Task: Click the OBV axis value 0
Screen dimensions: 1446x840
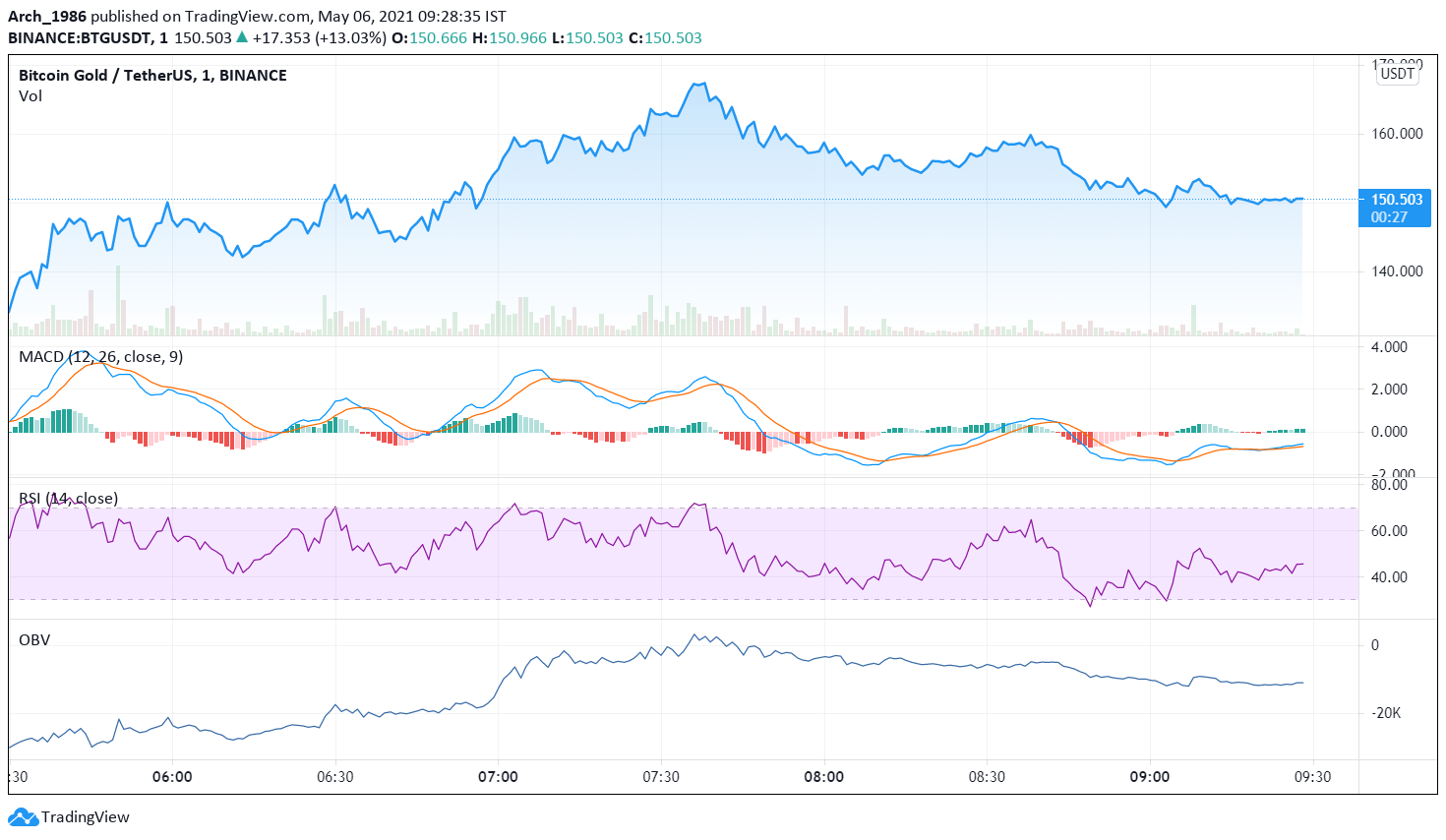Action: (1375, 645)
